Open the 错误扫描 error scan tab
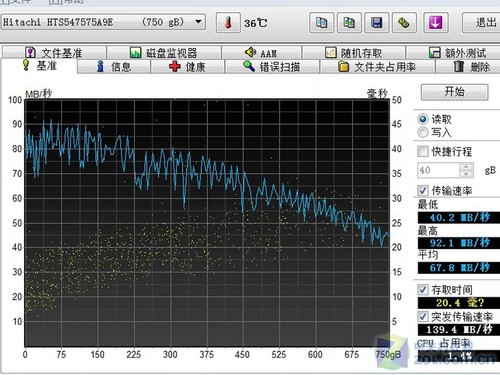Image resolution: width=500 pixels, height=375 pixels. point(272,67)
